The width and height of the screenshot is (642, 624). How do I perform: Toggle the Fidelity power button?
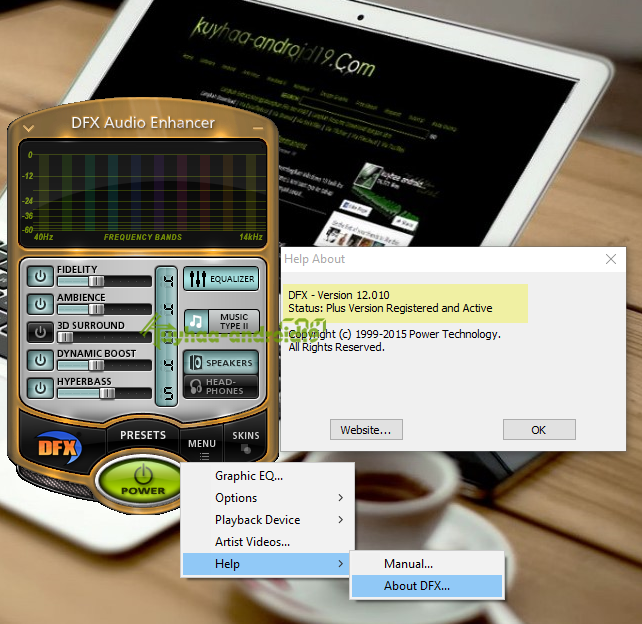pyautogui.click(x=40, y=276)
